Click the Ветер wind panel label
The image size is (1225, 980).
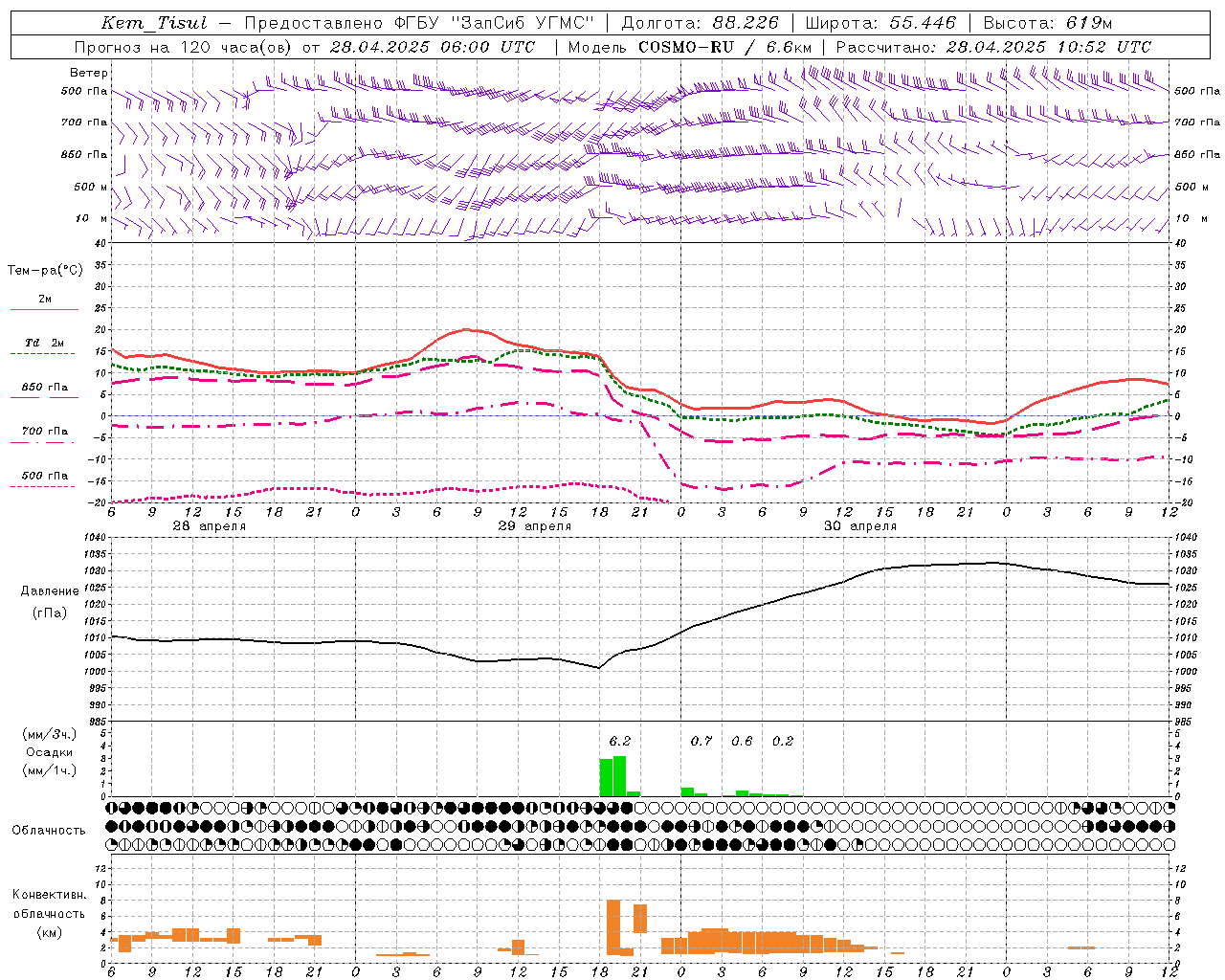(x=89, y=73)
